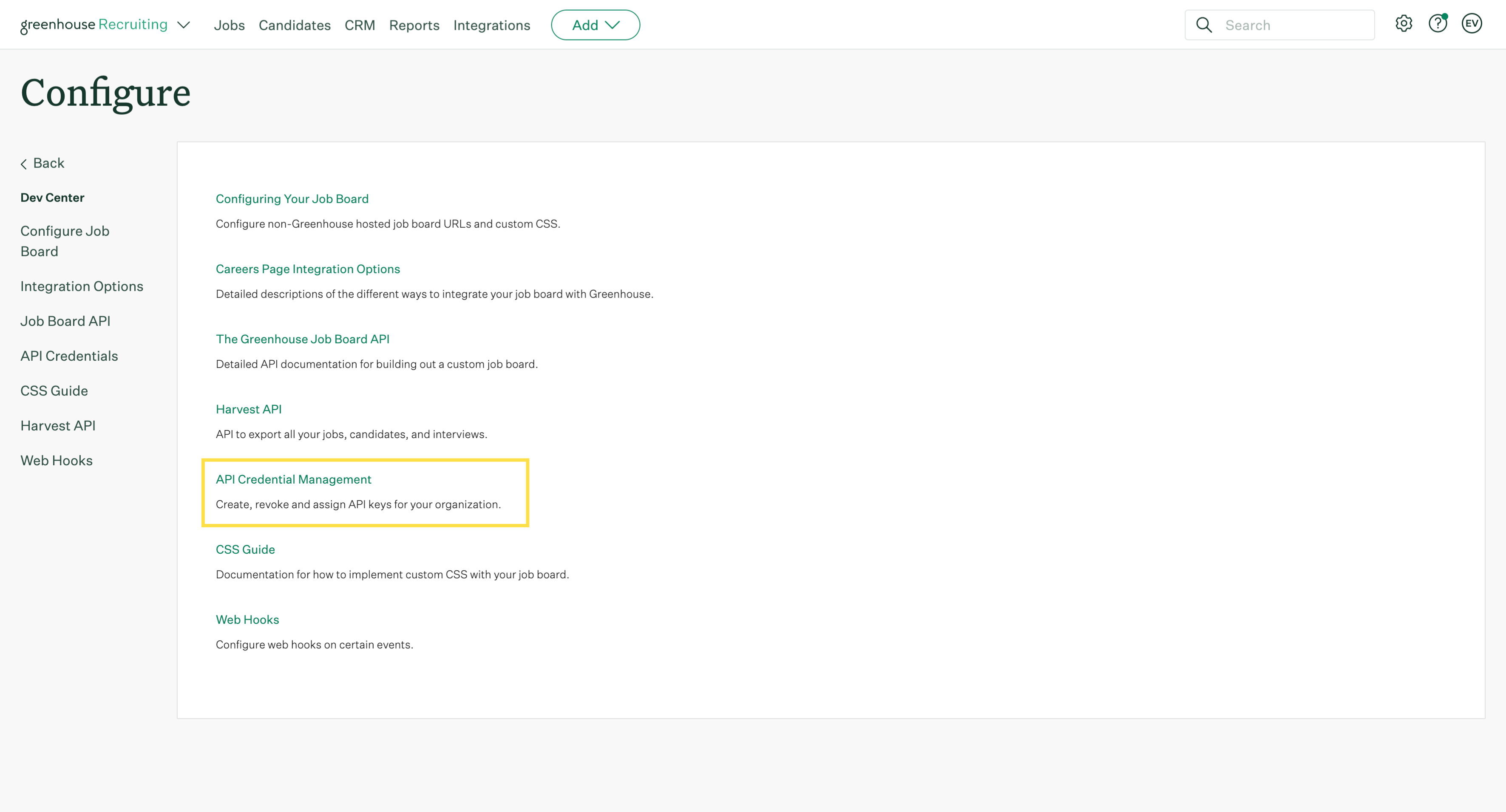Navigate to Reports

pyautogui.click(x=414, y=25)
